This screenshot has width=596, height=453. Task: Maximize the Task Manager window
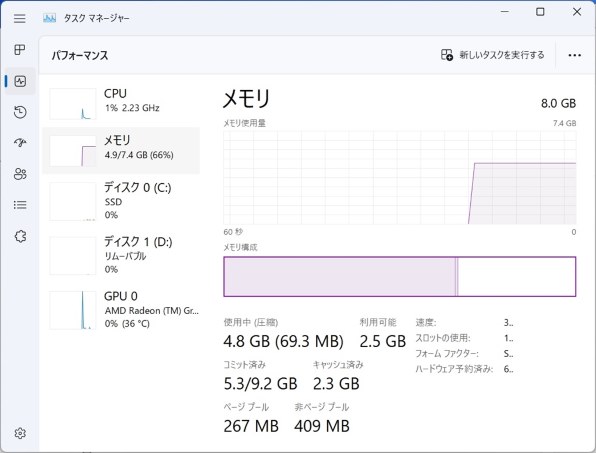click(x=540, y=12)
